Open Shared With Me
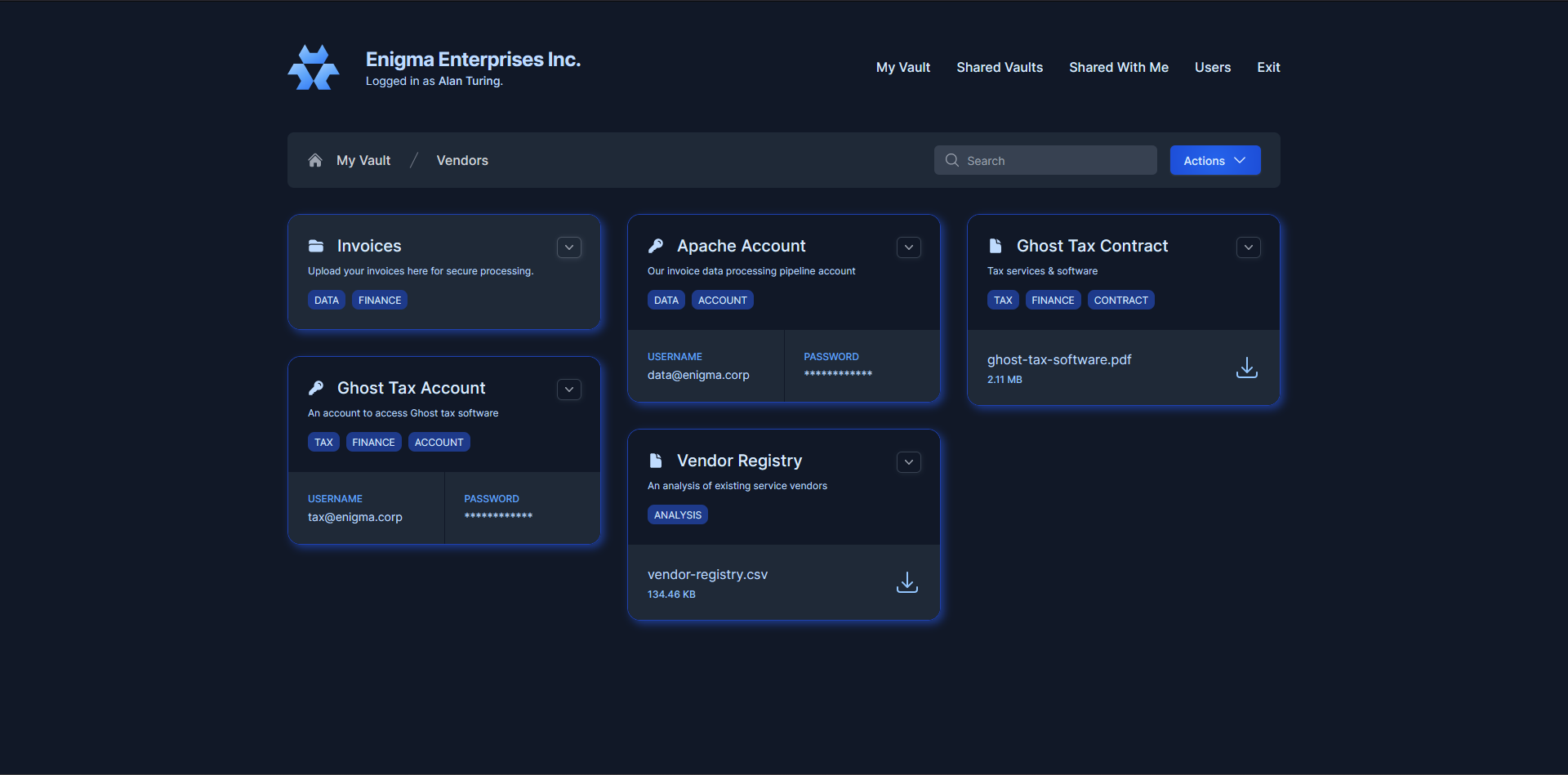Screen dimensions: 1568x775 (x=1119, y=67)
